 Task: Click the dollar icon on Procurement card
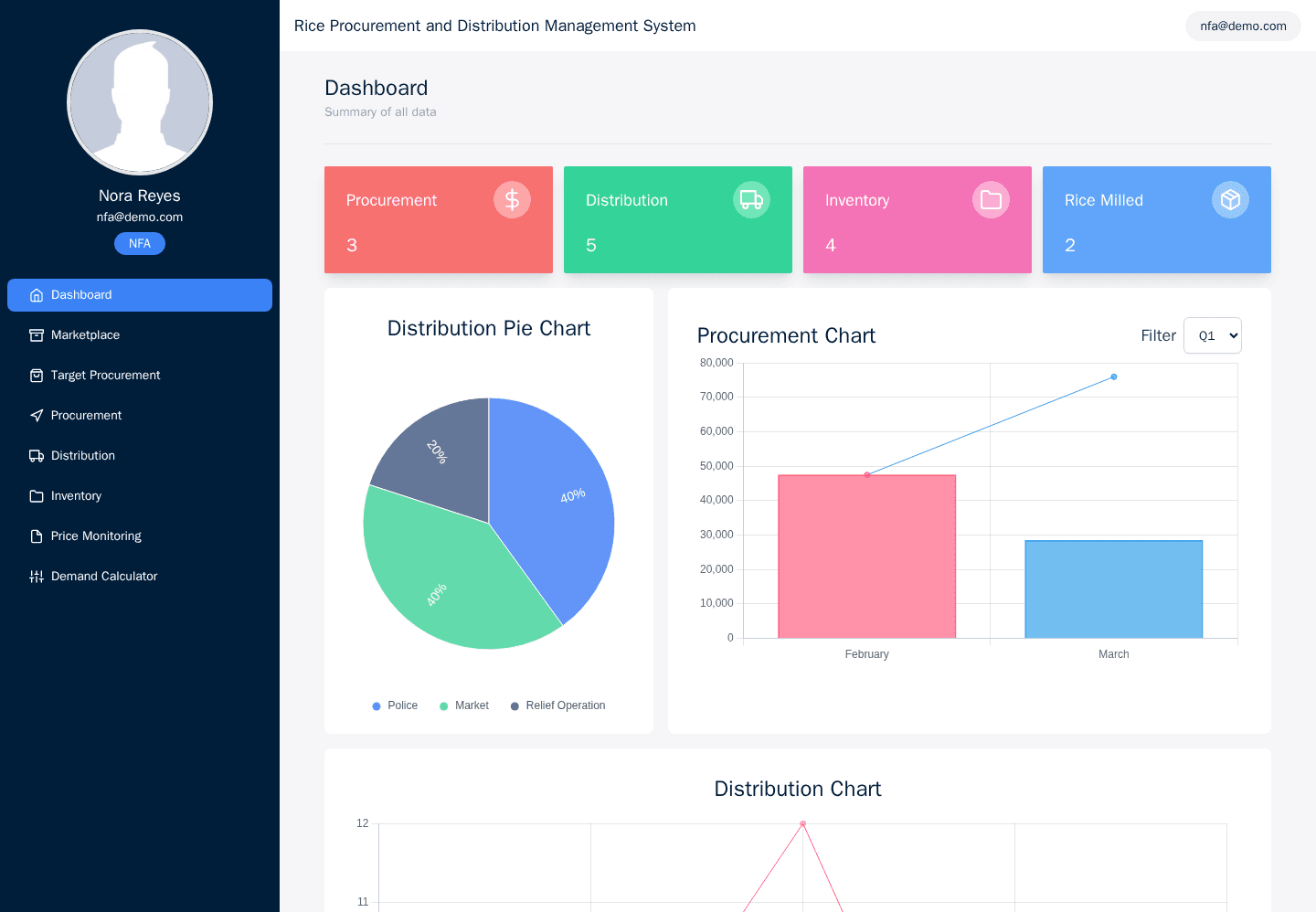(513, 199)
